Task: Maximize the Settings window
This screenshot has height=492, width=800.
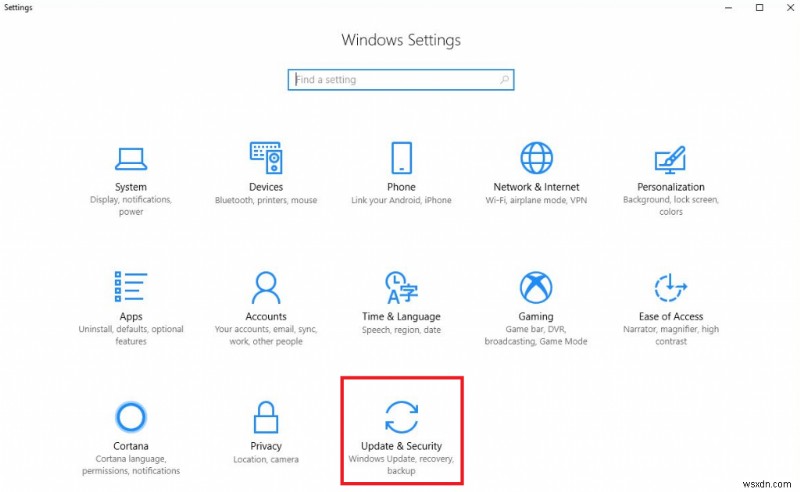Action: [x=760, y=8]
